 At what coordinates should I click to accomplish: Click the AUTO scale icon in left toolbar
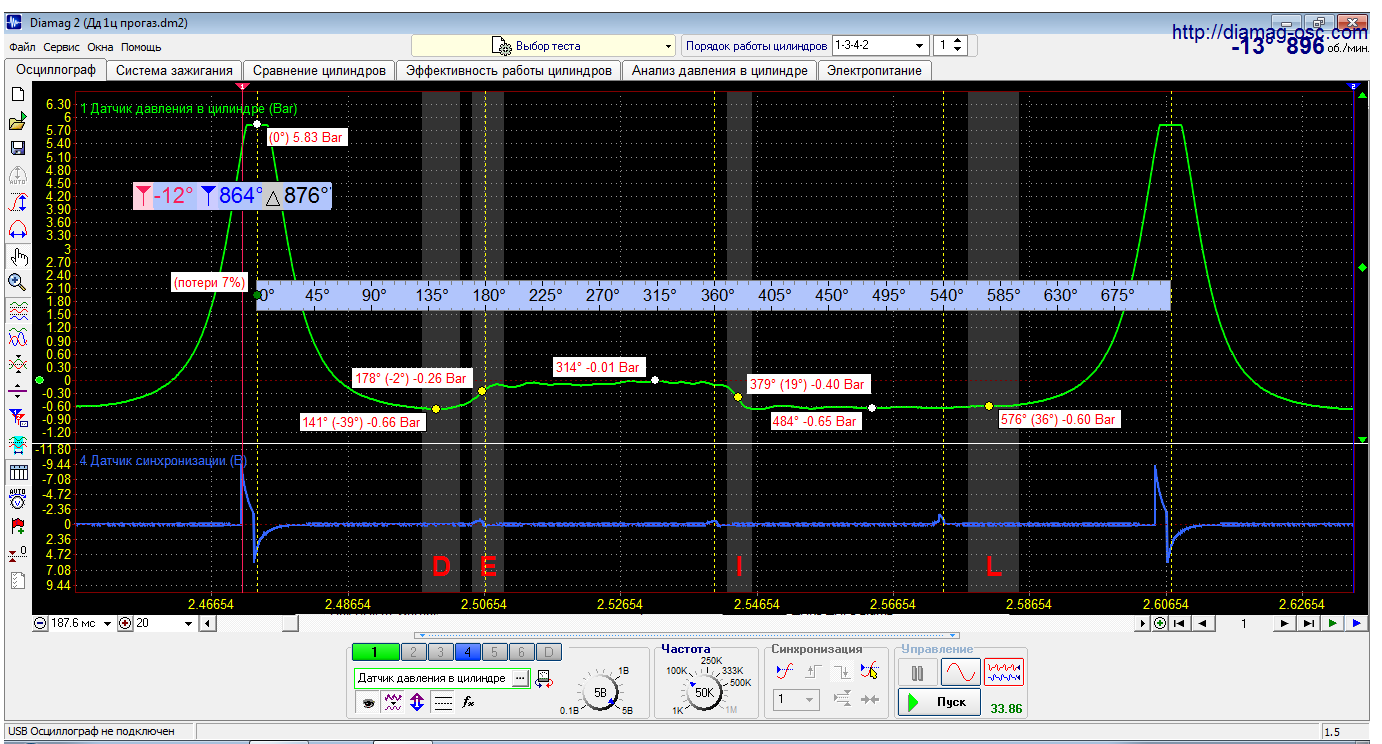pyautogui.click(x=17, y=176)
